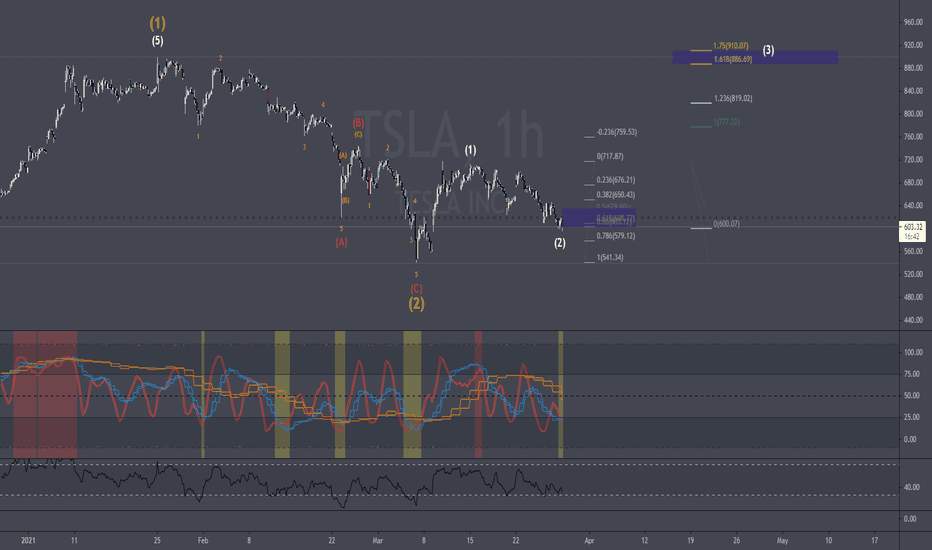Click the Mar label on time axis
This screenshot has height=550, width=932.
click(377, 540)
